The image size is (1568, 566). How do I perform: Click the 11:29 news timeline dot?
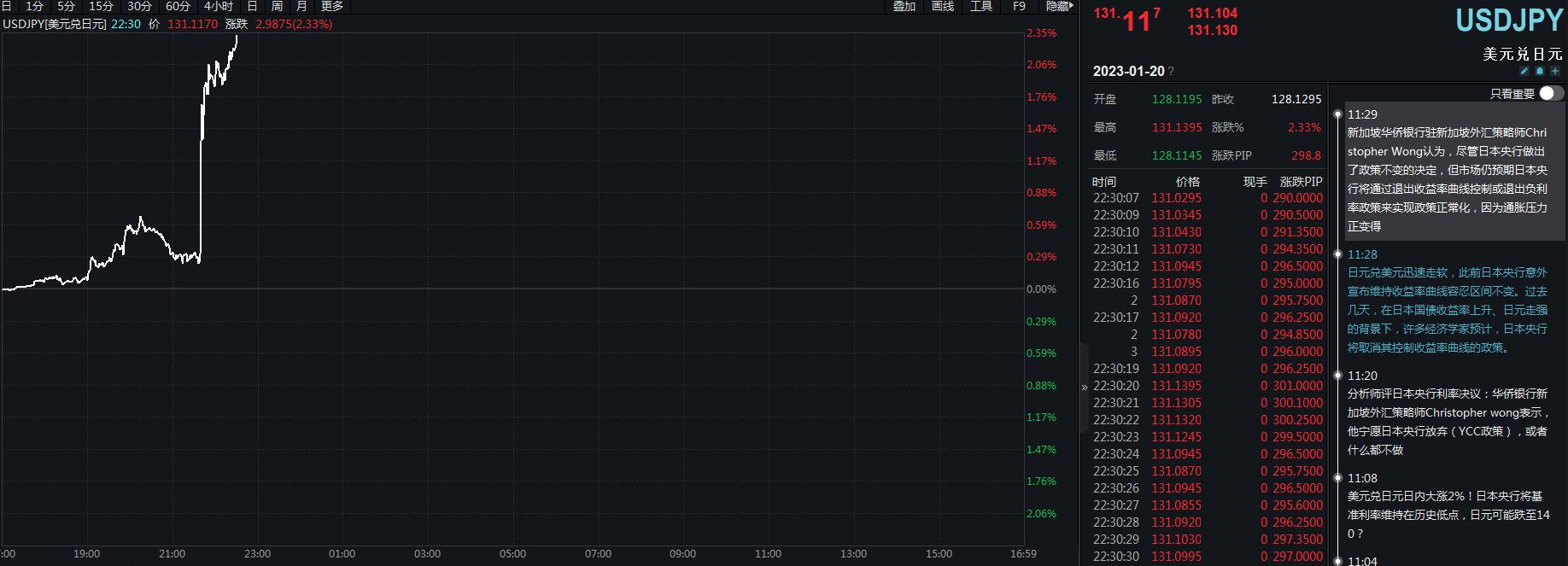coord(1337,114)
